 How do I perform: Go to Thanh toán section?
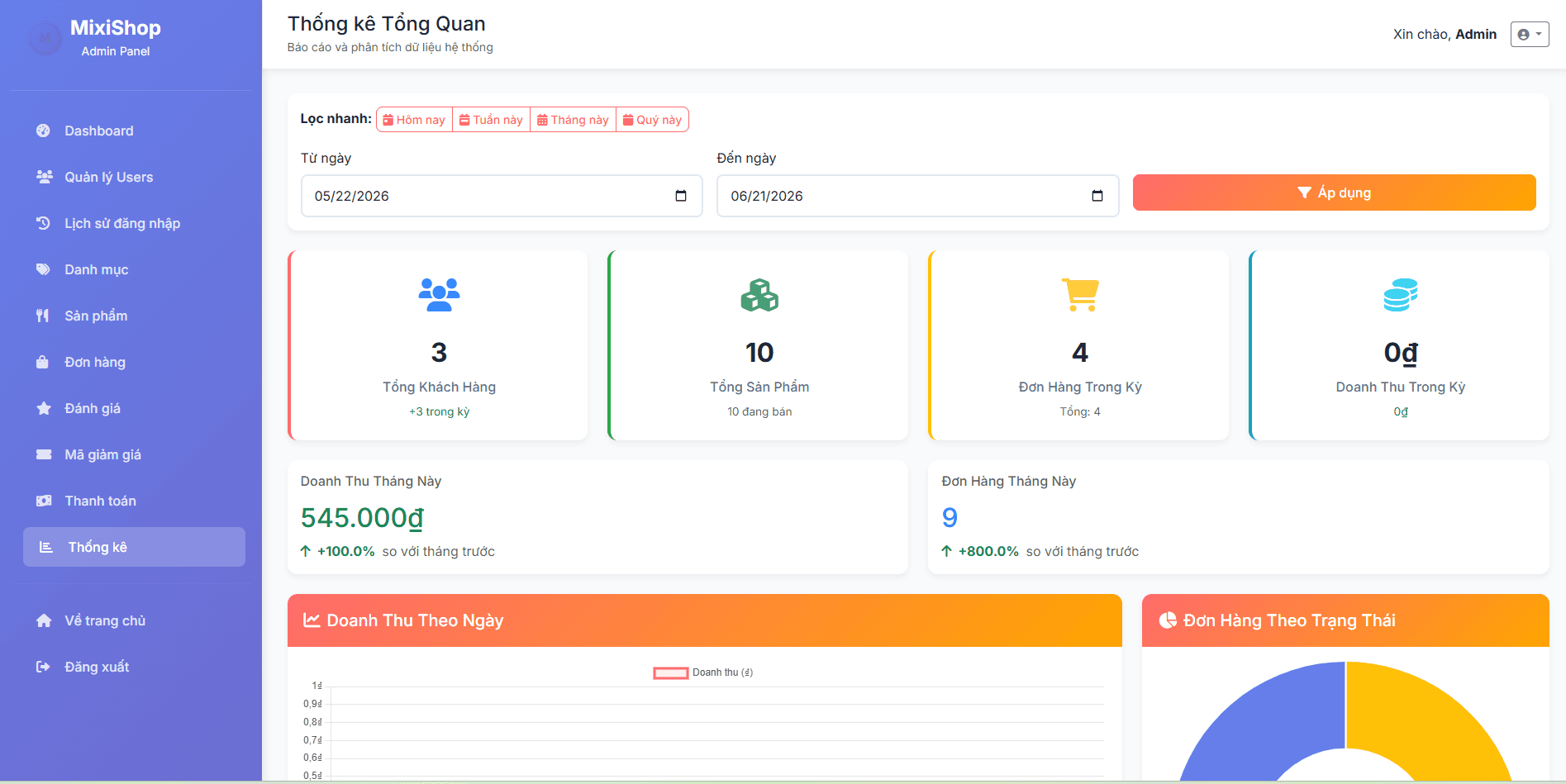click(134, 501)
